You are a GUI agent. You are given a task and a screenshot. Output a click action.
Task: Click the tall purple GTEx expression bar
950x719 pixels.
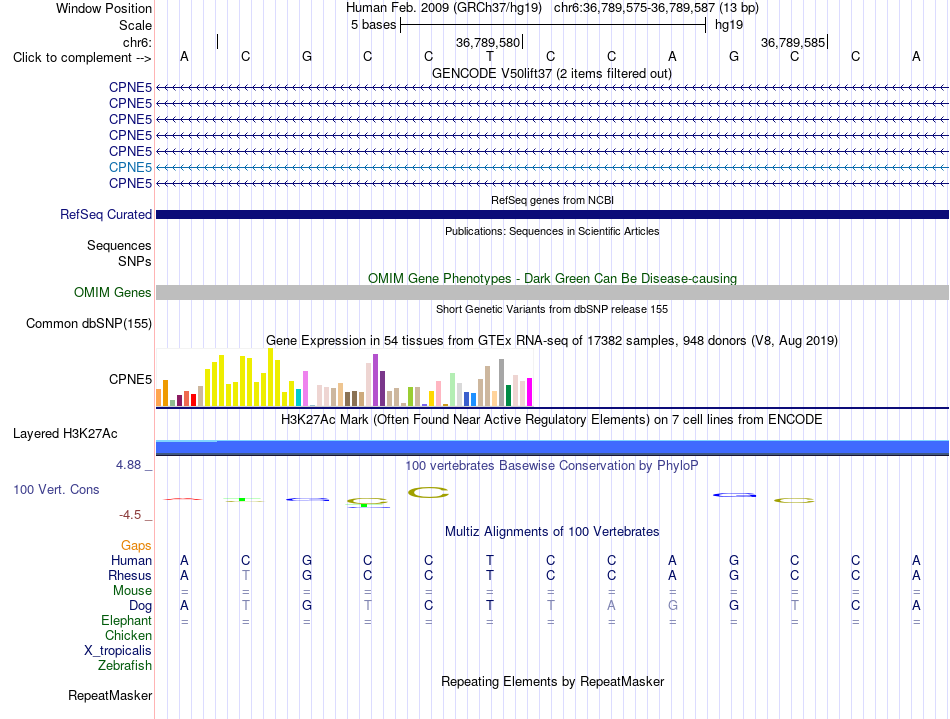point(376,380)
